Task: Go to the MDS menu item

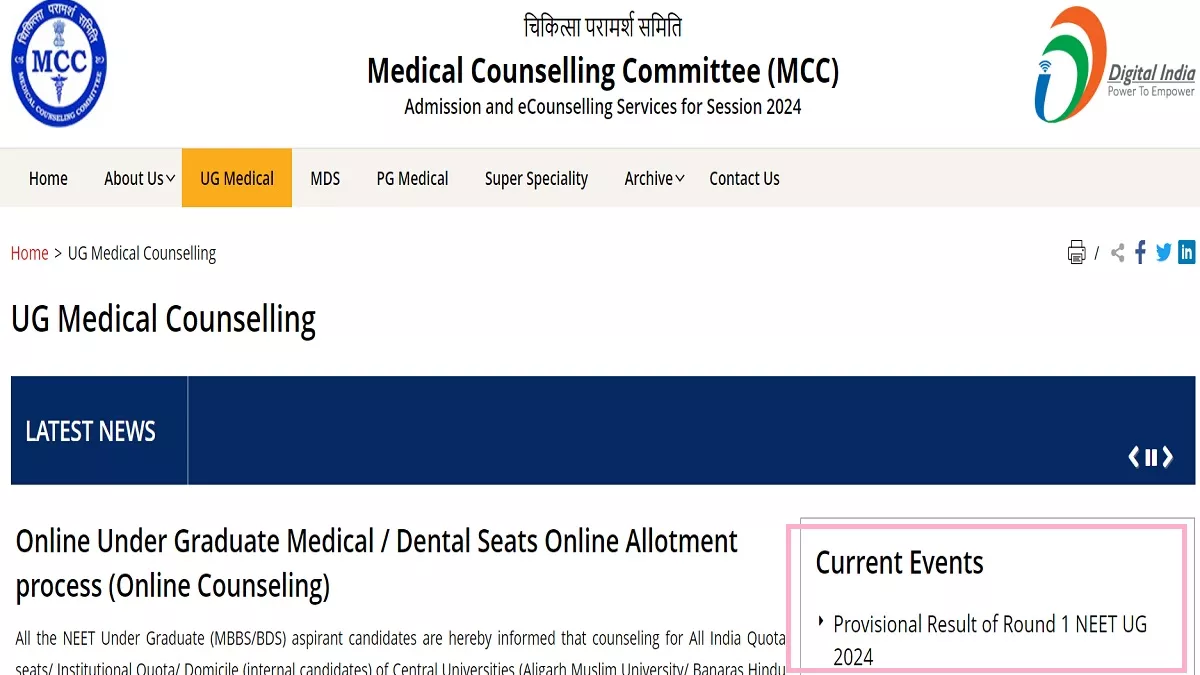Action: [325, 178]
